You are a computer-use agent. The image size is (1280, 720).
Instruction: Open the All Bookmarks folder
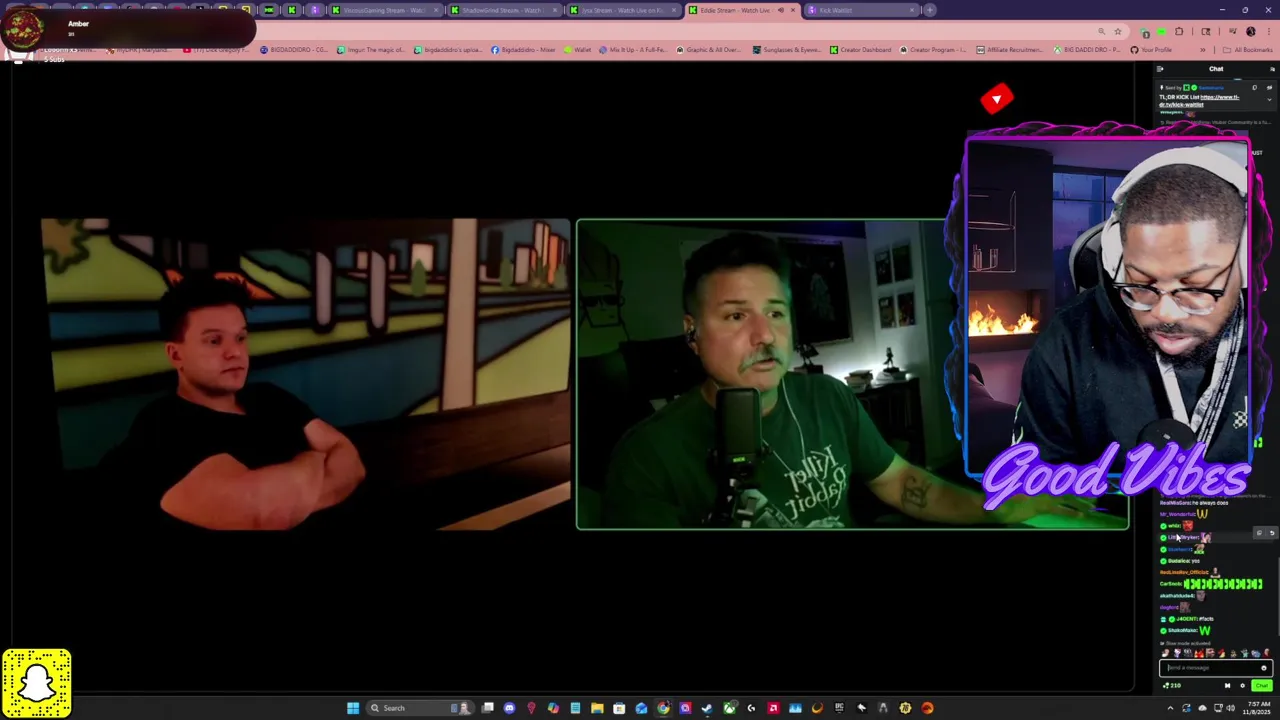[x=1250, y=50]
